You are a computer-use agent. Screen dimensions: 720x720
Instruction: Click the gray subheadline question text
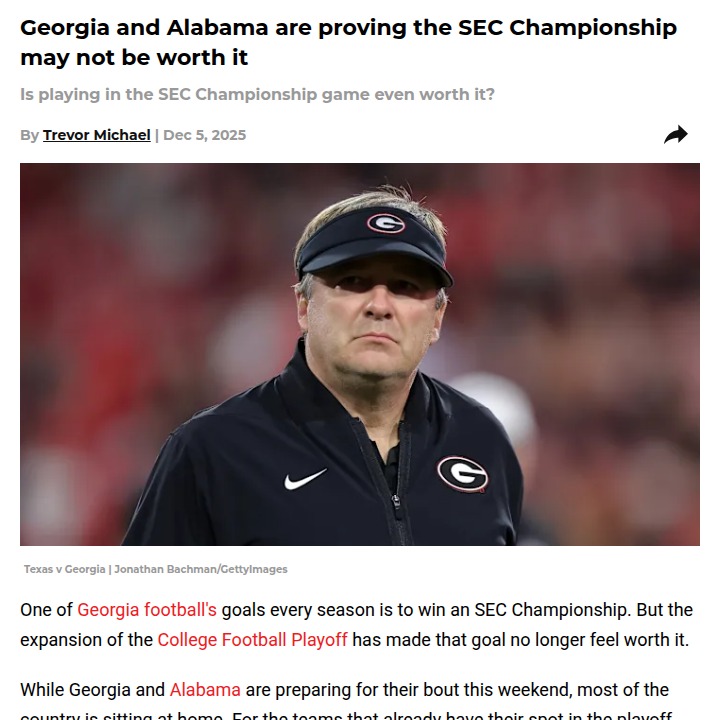pos(257,95)
